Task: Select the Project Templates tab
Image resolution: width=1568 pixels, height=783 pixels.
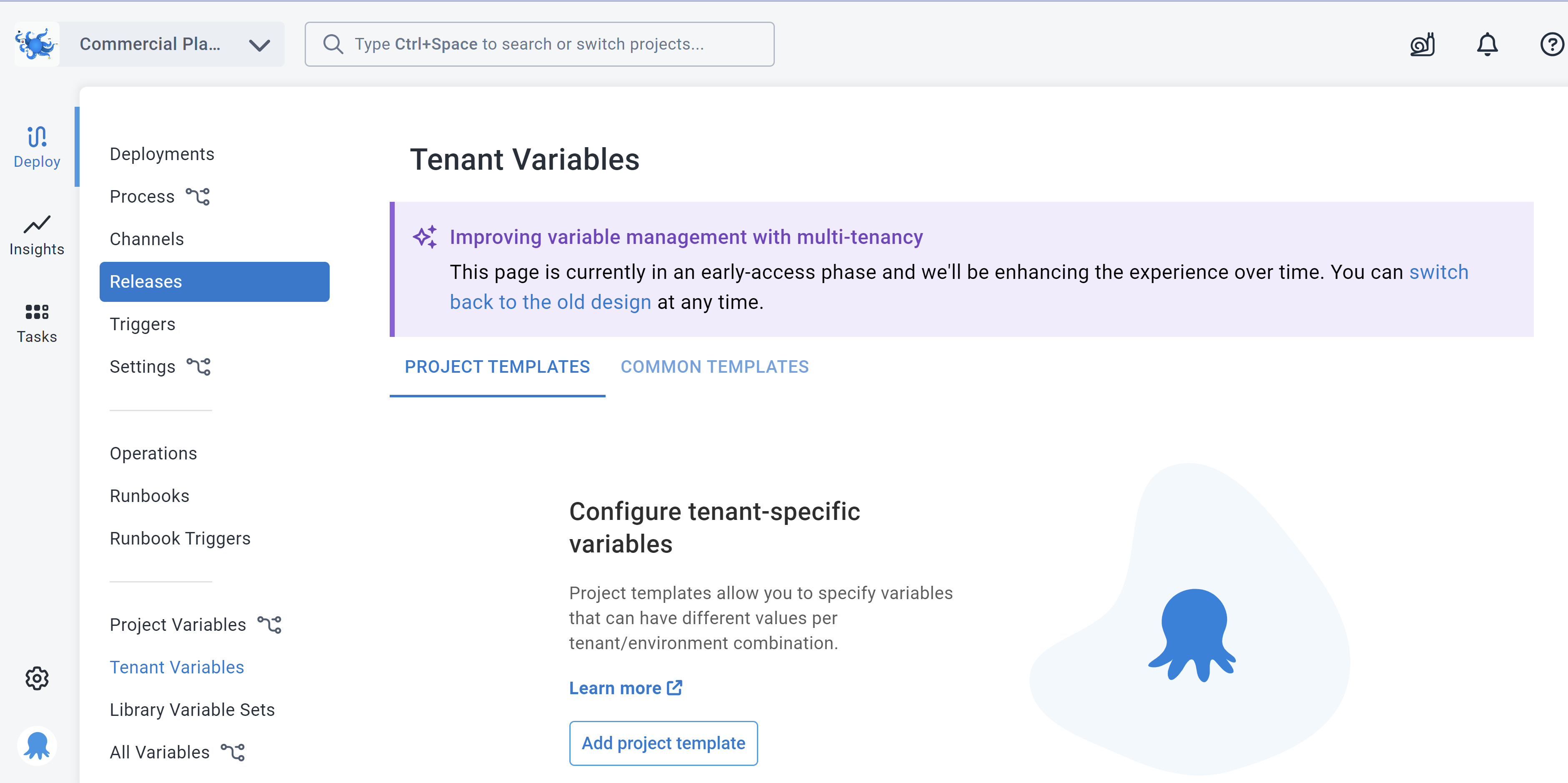Action: click(x=497, y=366)
